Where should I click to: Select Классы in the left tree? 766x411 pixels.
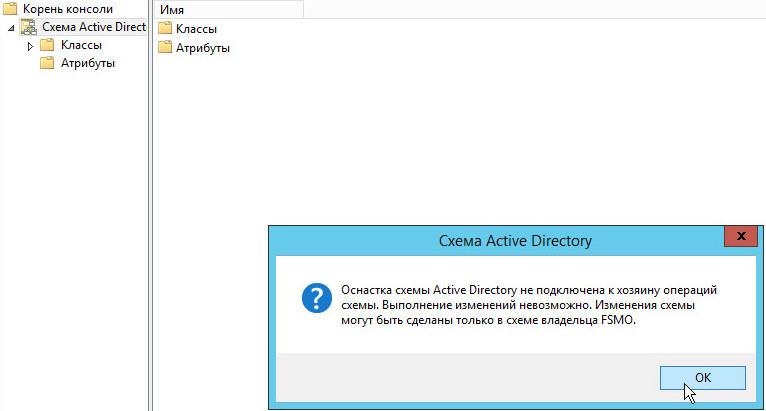(81, 45)
